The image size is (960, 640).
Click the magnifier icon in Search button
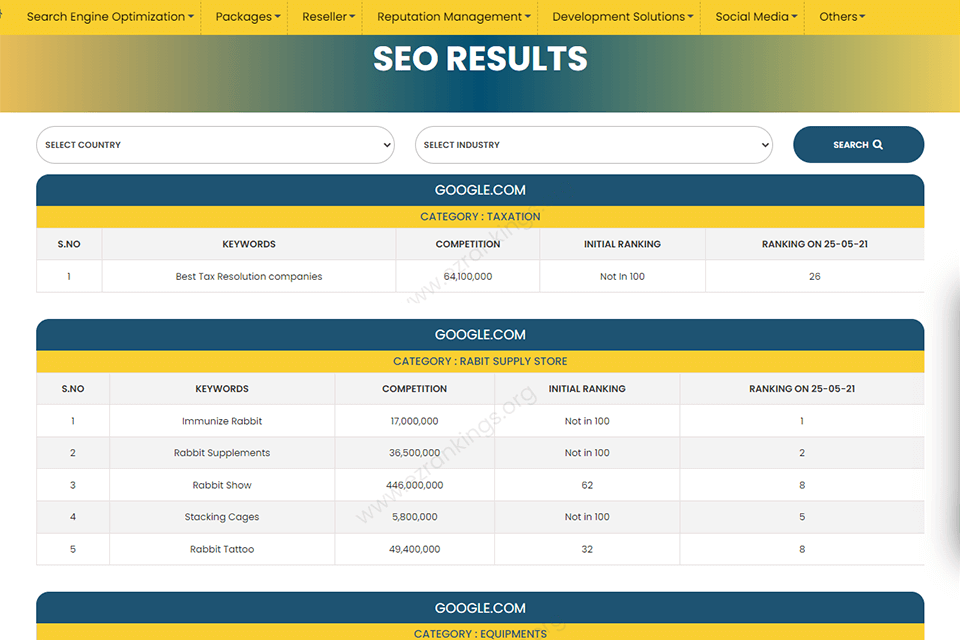[x=878, y=145]
